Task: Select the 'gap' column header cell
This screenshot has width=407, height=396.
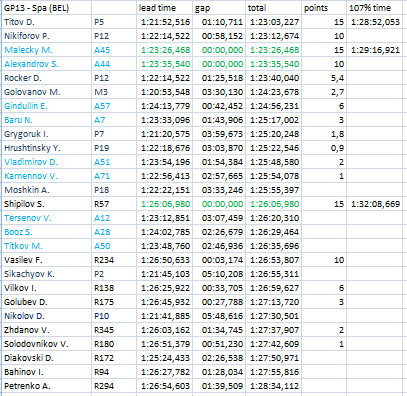Action: (219, 8)
